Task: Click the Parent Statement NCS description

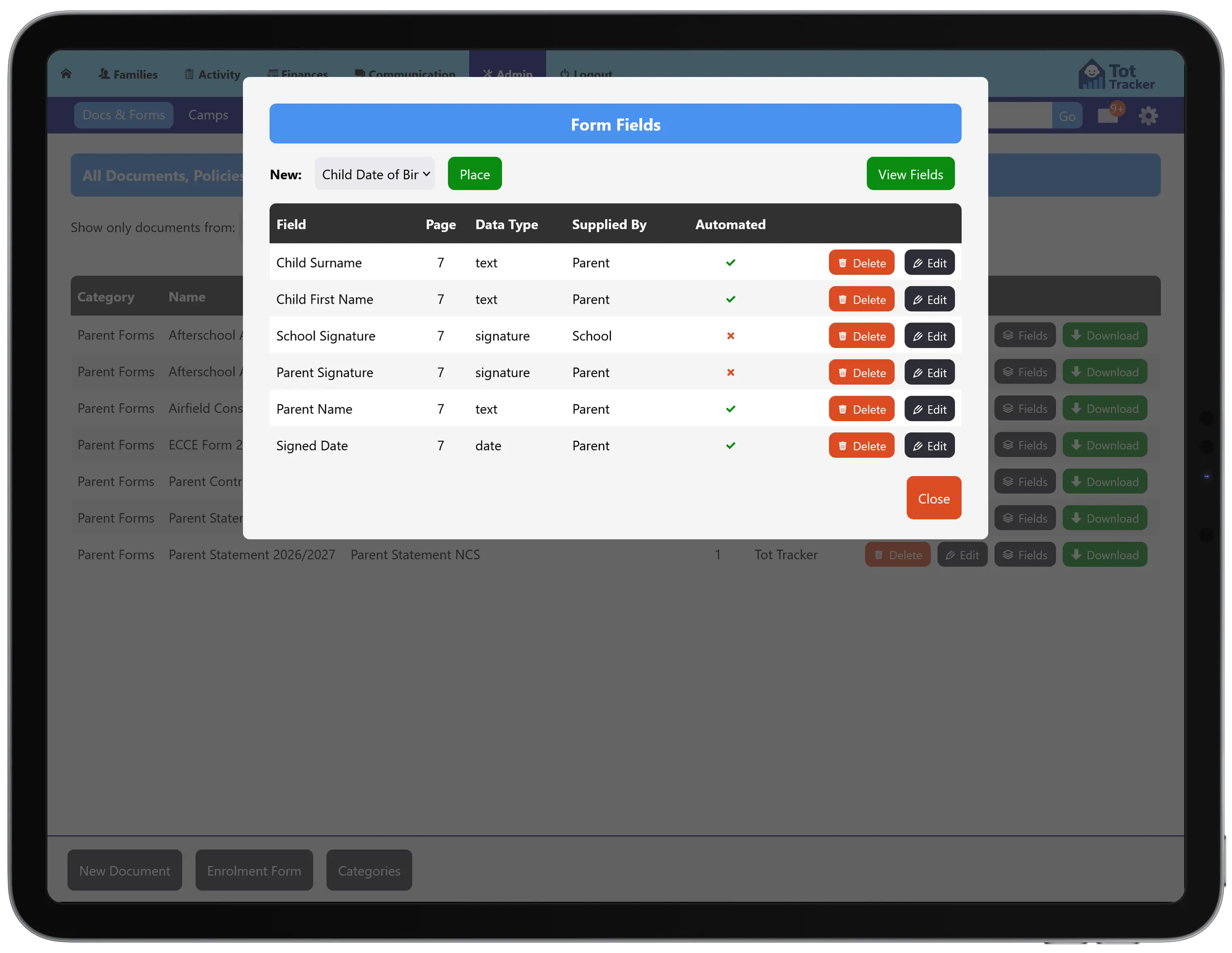Action: (415, 556)
